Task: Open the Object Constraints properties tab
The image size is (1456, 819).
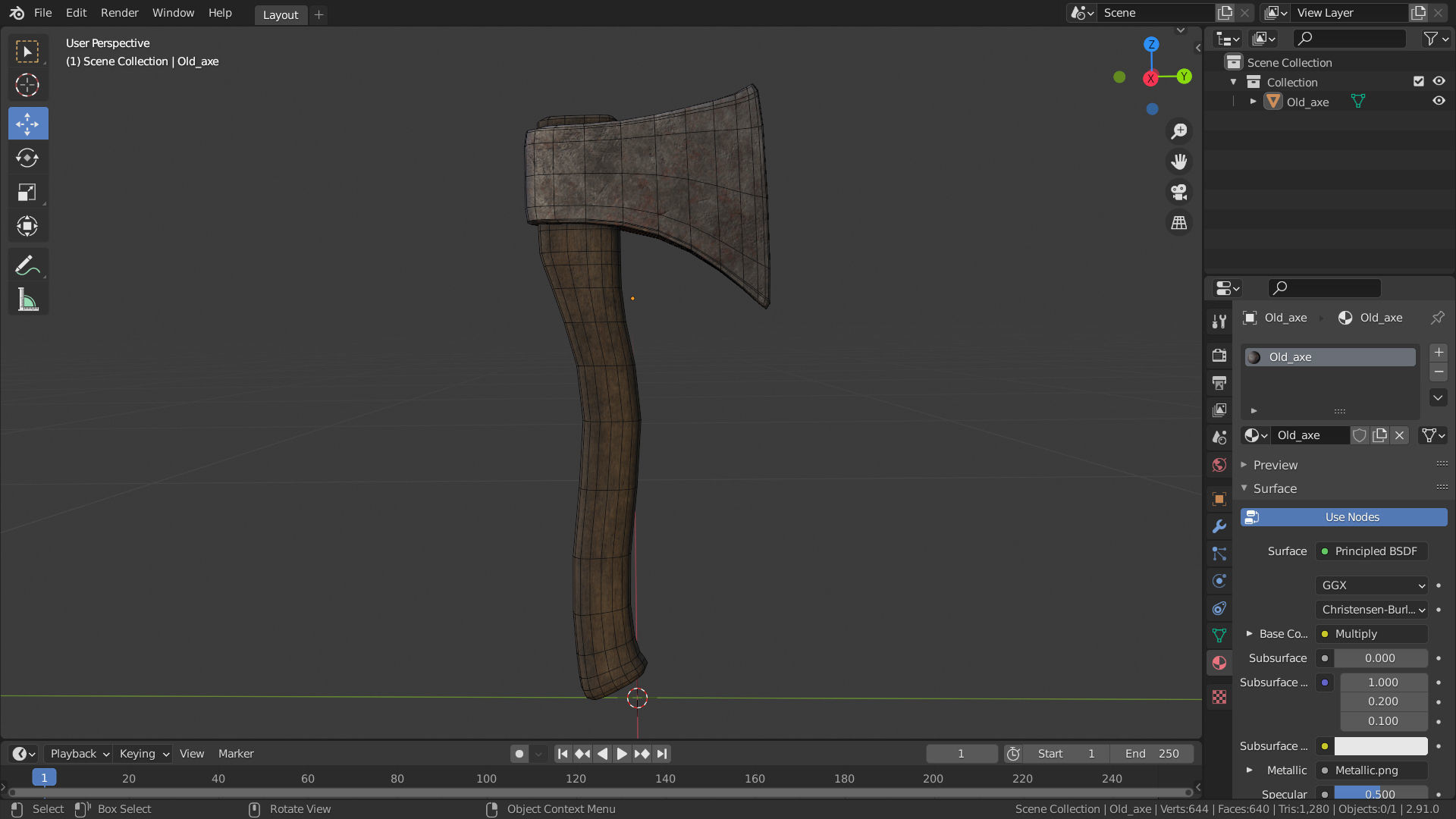Action: 1219,608
